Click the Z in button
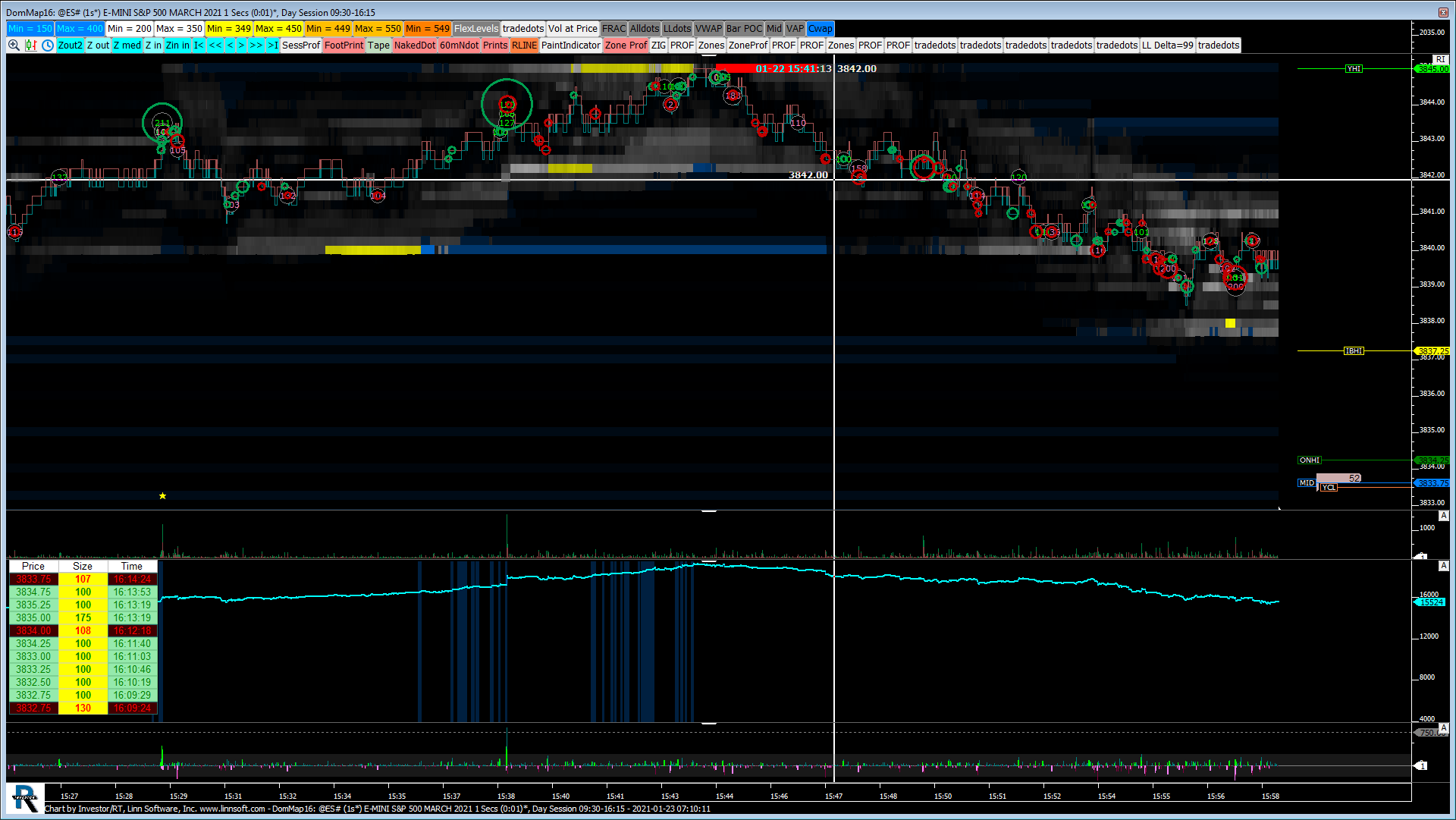The width and height of the screenshot is (1456, 820). (x=153, y=46)
